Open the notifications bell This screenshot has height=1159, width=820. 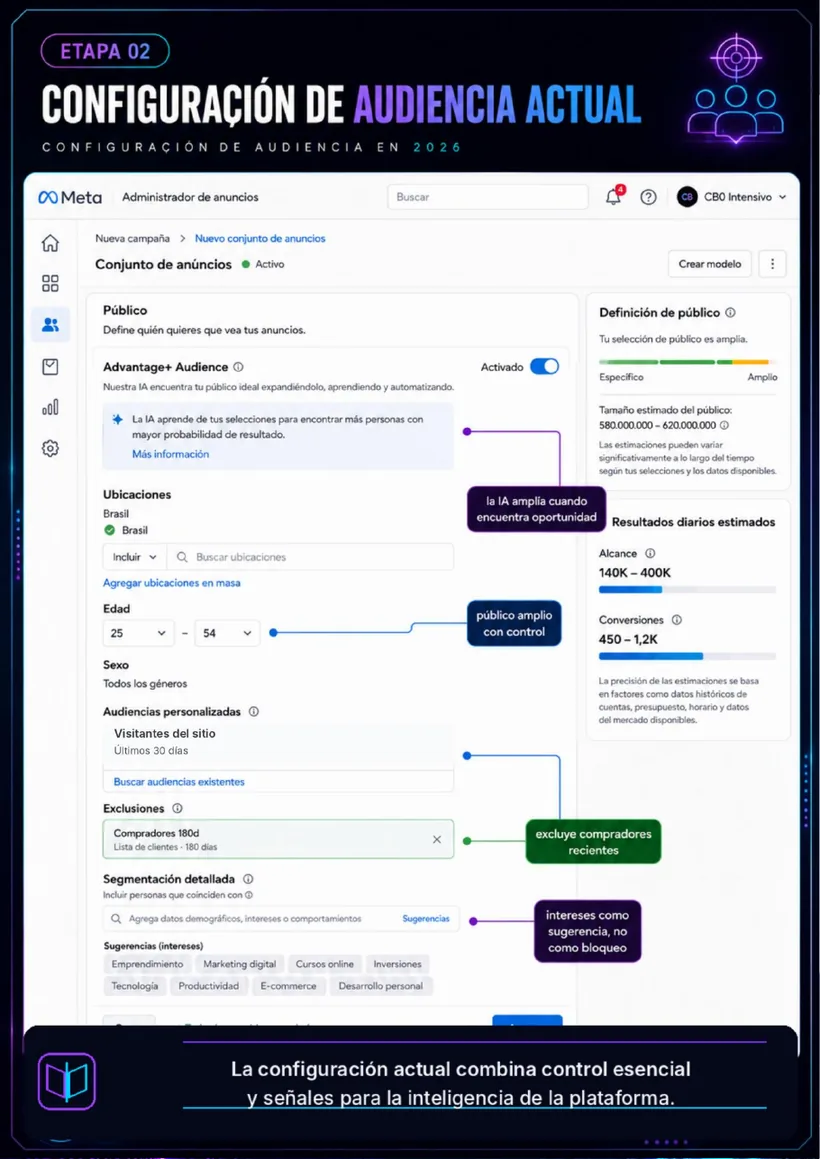[x=613, y=197]
